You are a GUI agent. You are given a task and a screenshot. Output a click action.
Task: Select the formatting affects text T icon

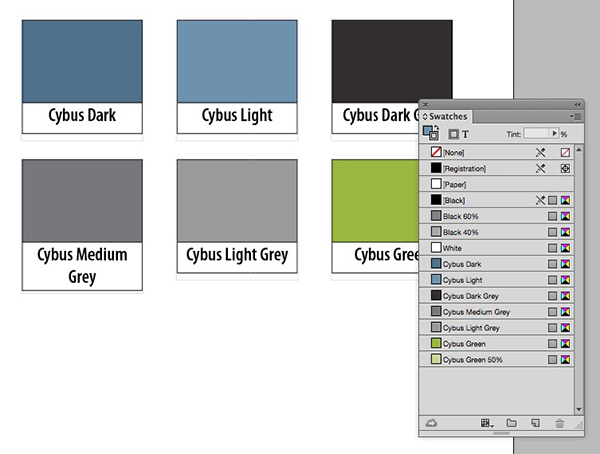465,134
